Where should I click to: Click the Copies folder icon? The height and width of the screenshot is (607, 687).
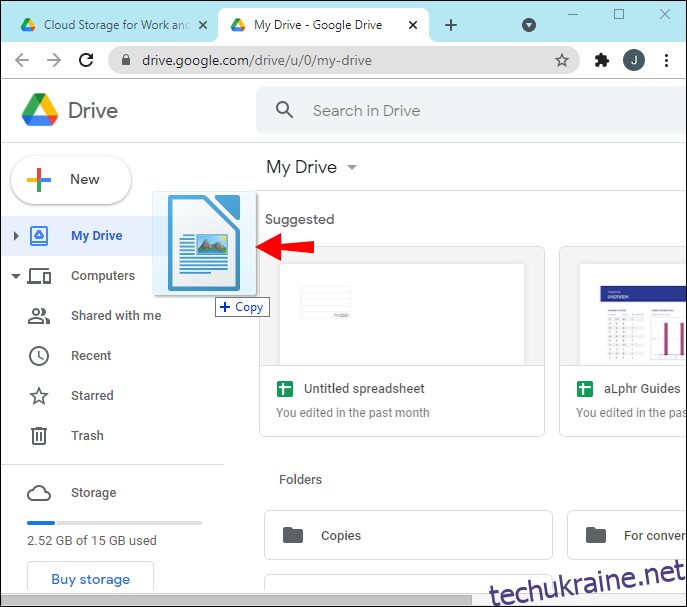coord(293,535)
